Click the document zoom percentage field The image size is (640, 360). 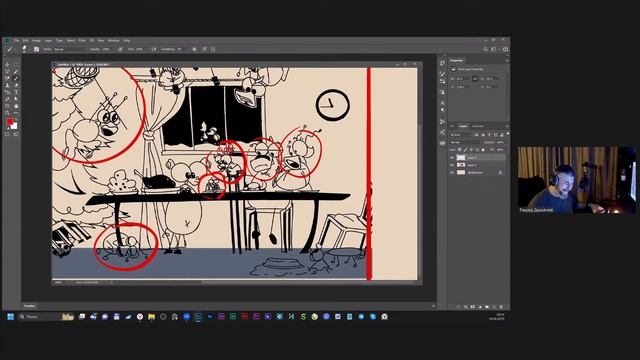point(59,282)
